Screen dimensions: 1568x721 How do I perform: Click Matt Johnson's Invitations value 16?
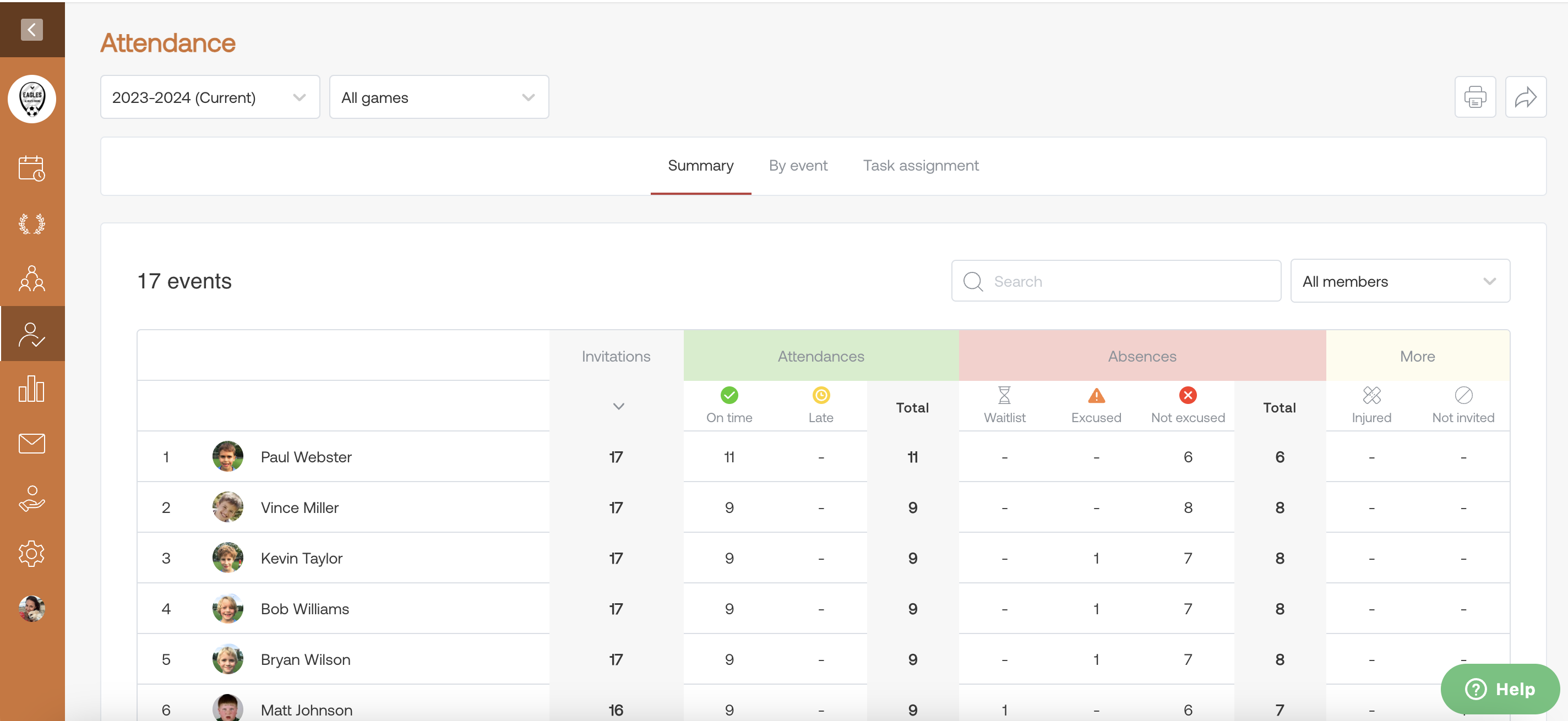(x=616, y=710)
